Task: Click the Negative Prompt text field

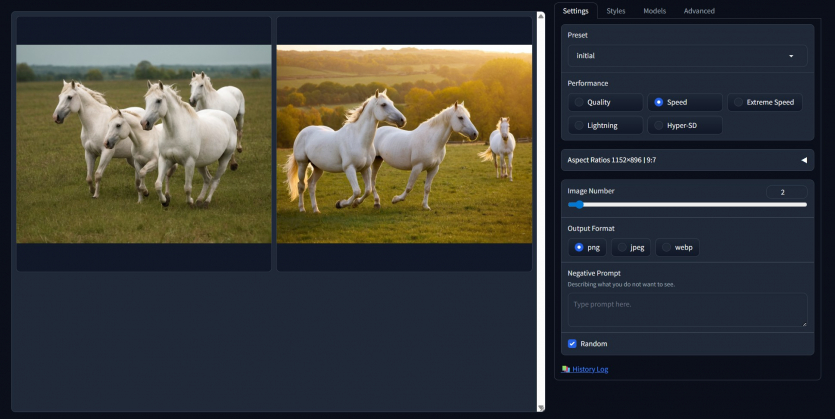Action: 687,309
